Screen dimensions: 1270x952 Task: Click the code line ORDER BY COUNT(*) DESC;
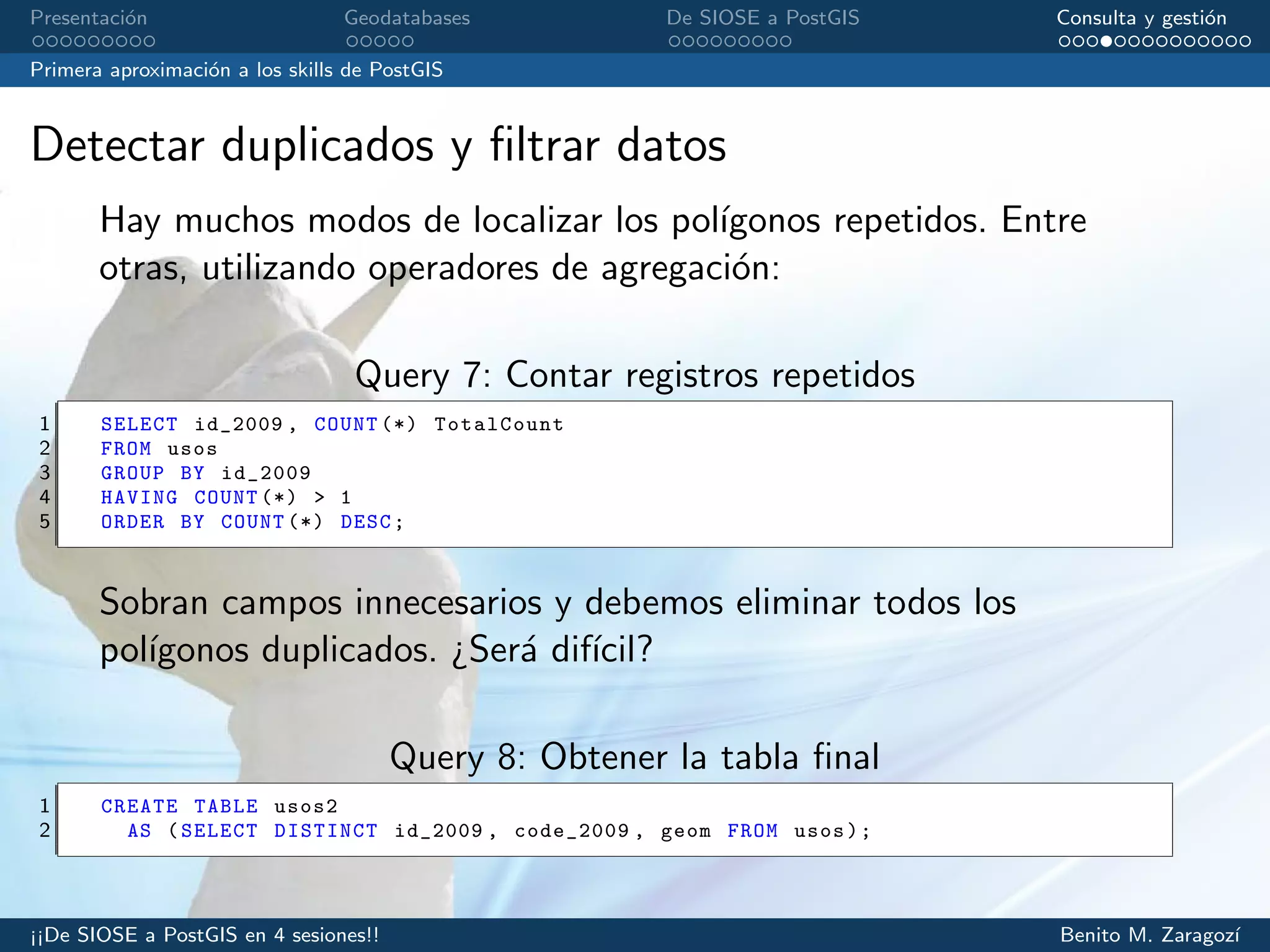[252, 522]
